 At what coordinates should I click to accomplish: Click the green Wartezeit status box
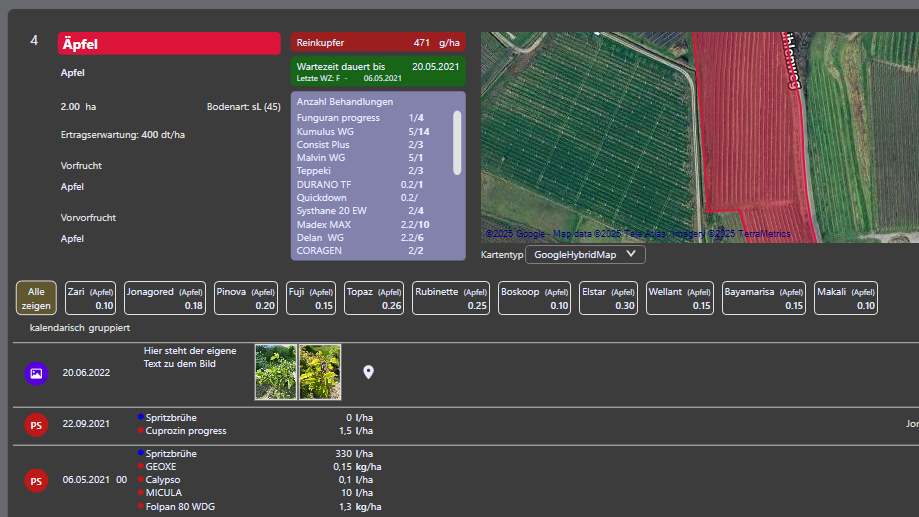(x=378, y=71)
